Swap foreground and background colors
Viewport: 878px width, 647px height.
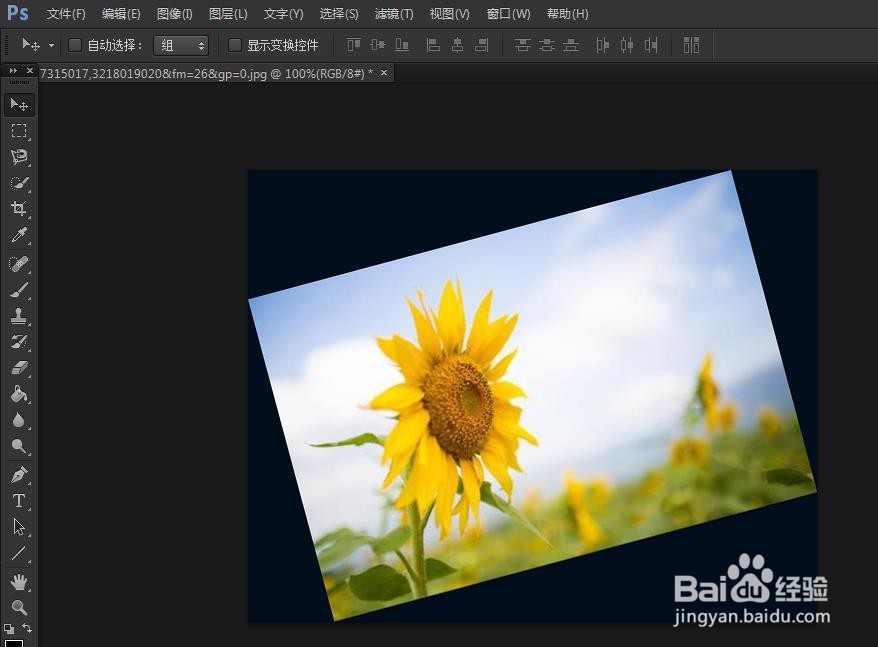[x=27, y=629]
